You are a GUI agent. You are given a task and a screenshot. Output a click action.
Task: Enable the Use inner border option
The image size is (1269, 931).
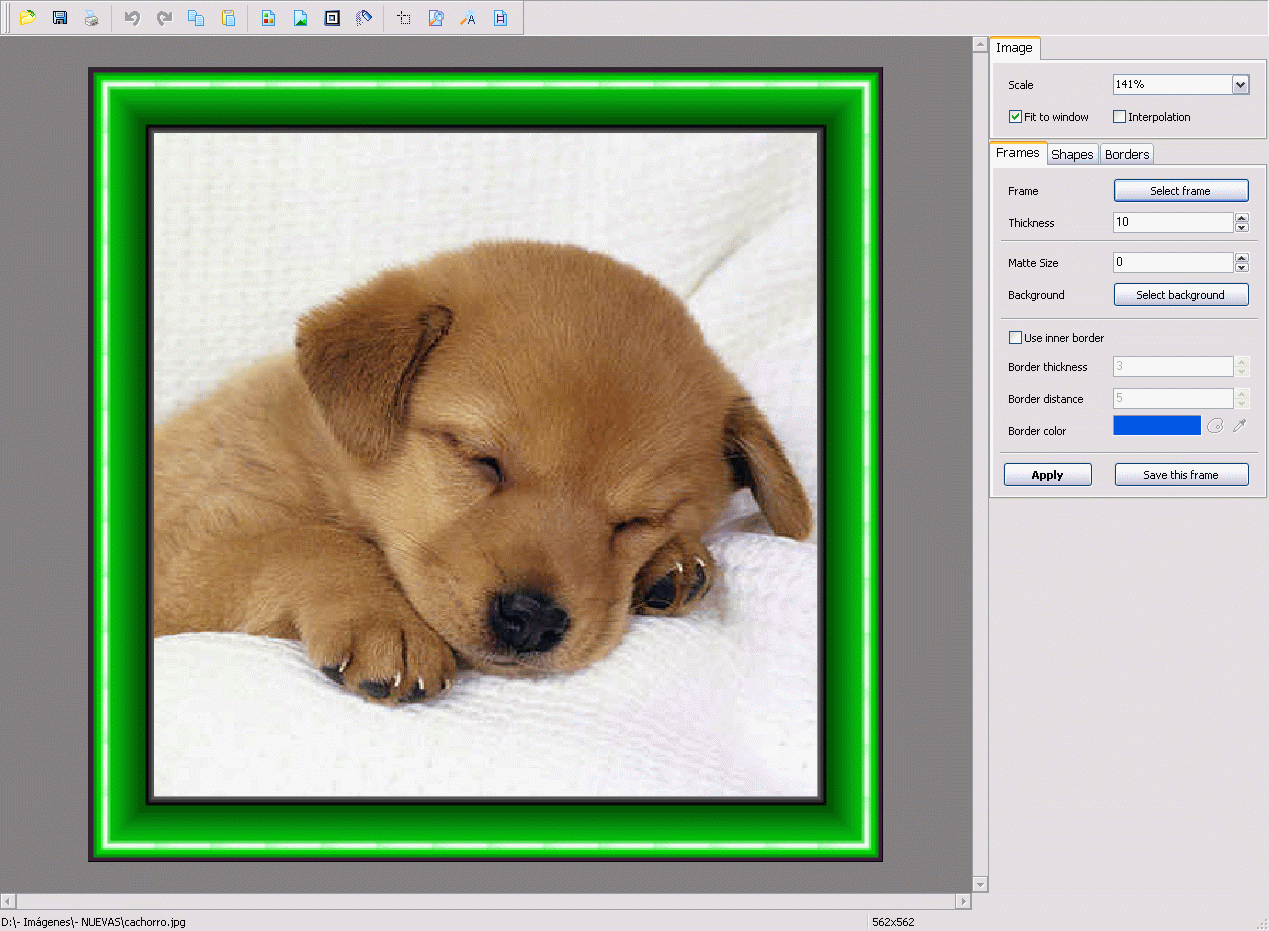[x=1015, y=337]
